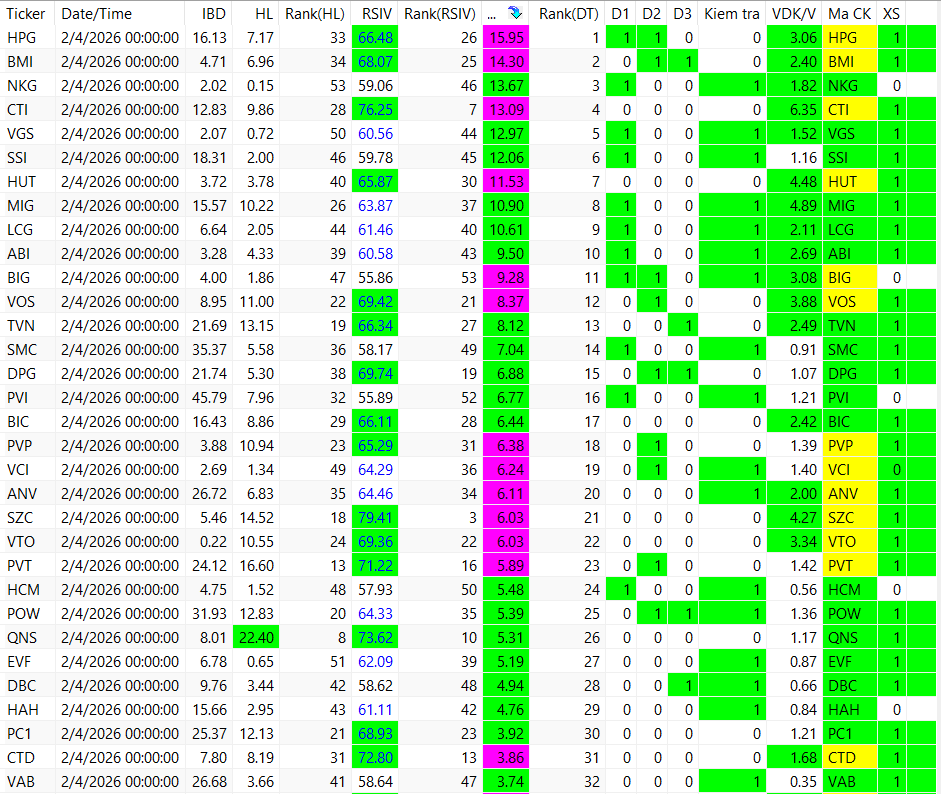This screenshot has width=941, height=794.
Task: Select NKG in the Ticker column
Action: pos(22,86)
